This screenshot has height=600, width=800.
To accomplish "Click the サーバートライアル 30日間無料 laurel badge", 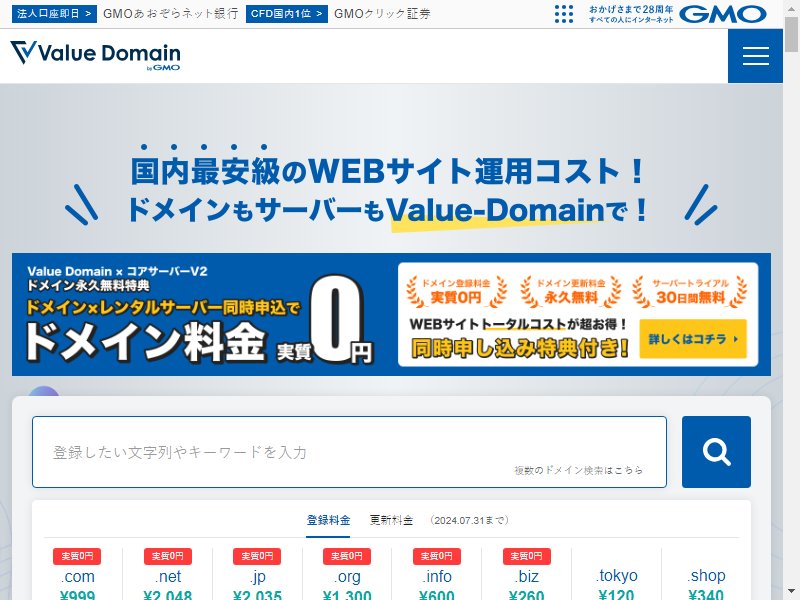I will 690,292.
